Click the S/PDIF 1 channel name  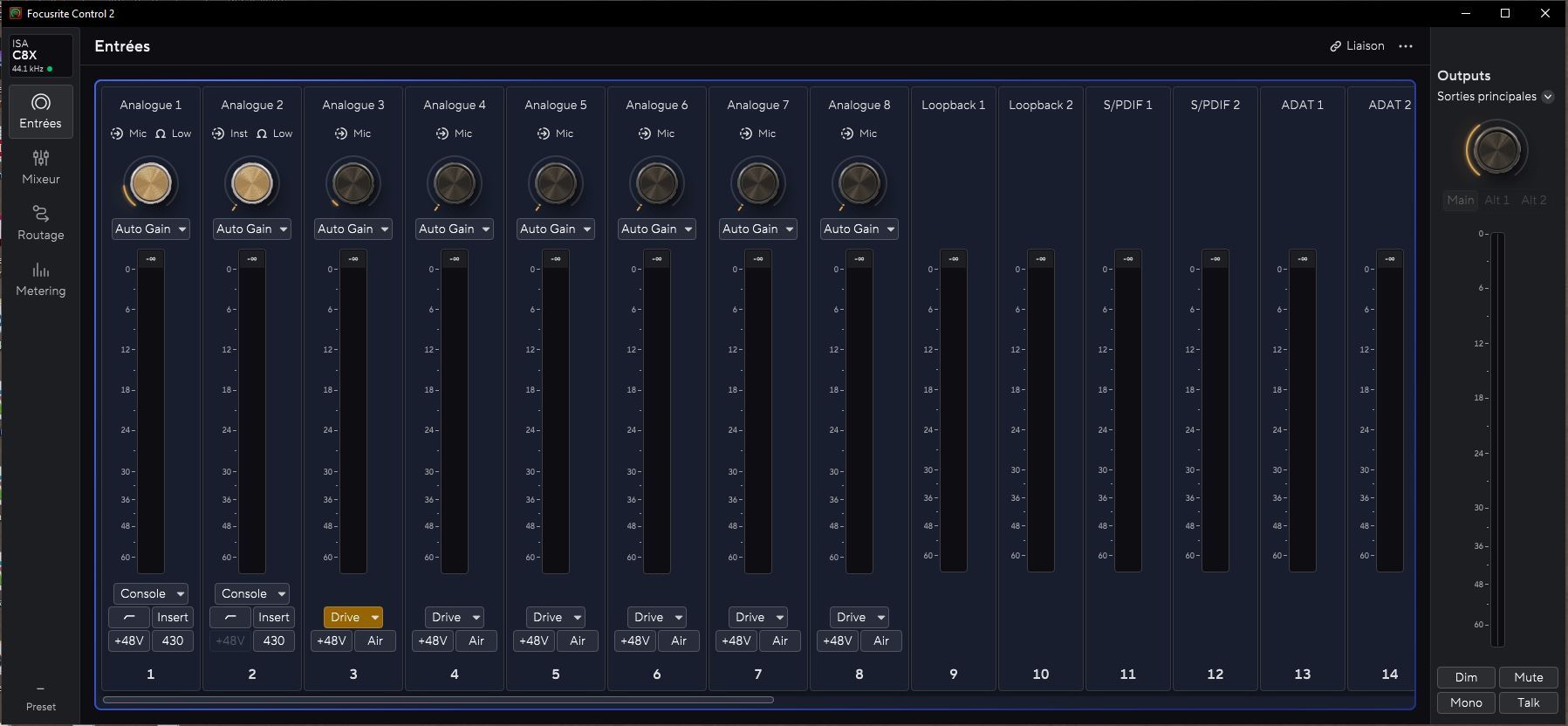(x=1127, y=105)
